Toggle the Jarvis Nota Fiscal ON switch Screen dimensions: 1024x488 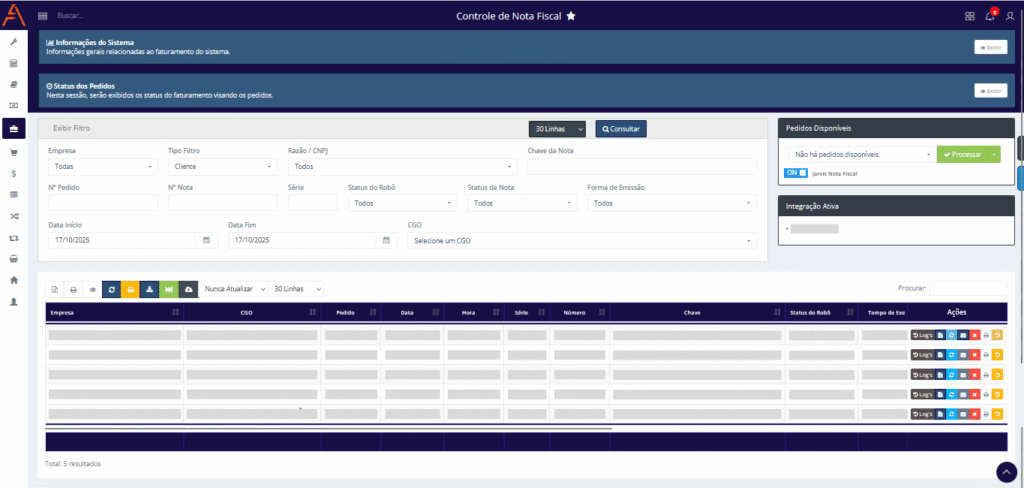[796, 173]
